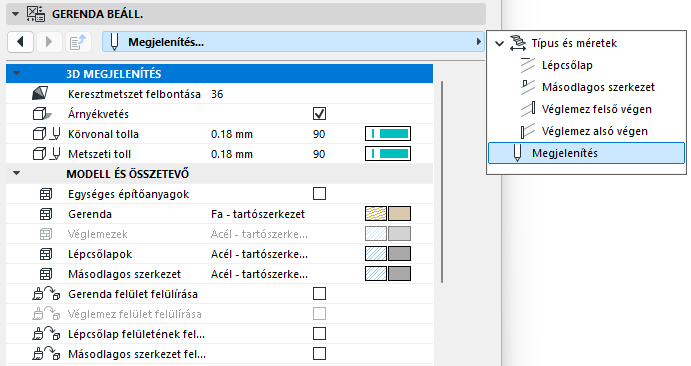
Task: Select Másodlagos szerkezet in page menu
Action: coord(598,87)
